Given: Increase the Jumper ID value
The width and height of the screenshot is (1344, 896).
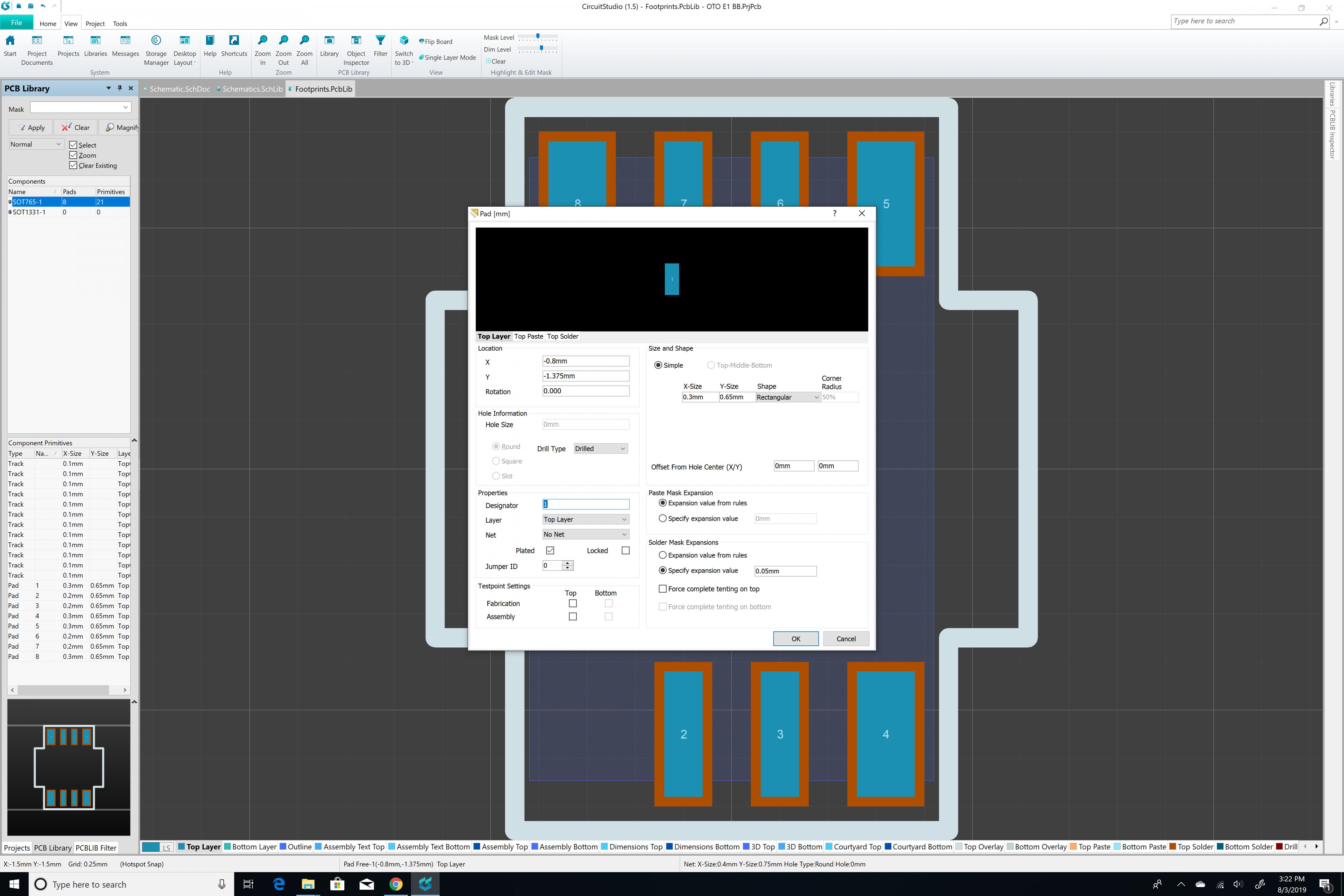Looking at the screenshot, I should pyautogui.click(x=567, y=563).
